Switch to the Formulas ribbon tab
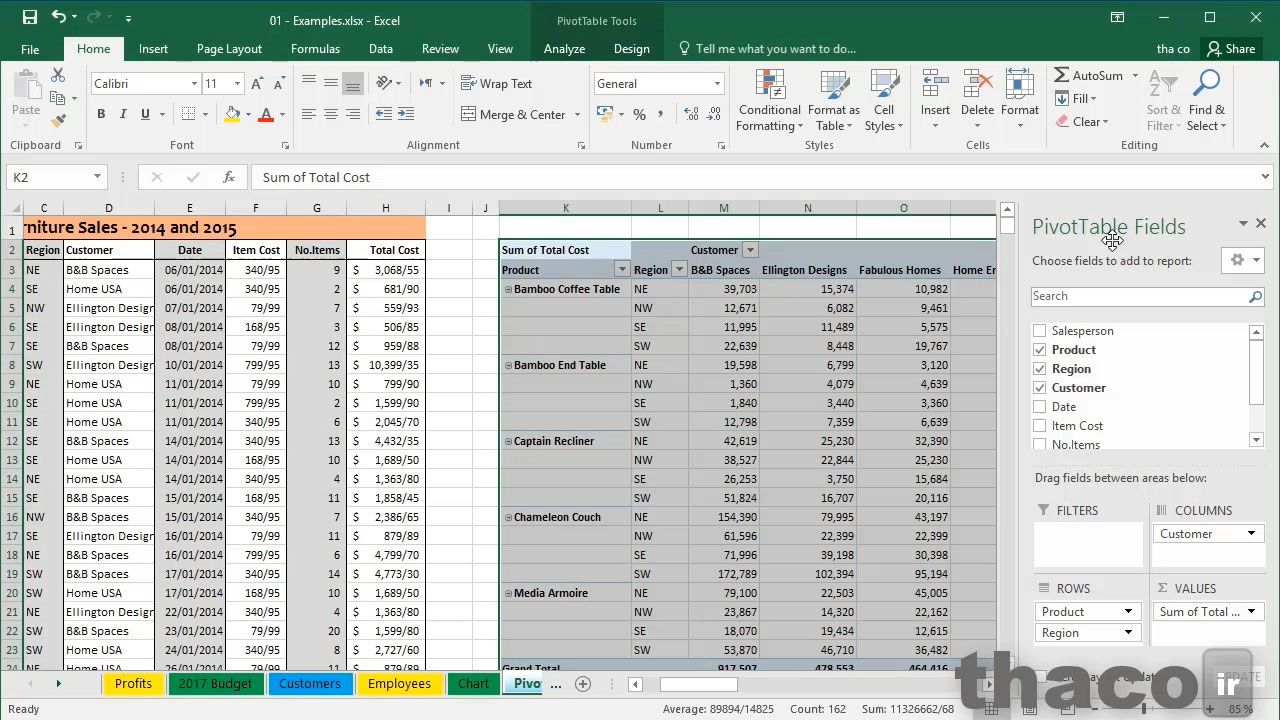 [315, 49]
